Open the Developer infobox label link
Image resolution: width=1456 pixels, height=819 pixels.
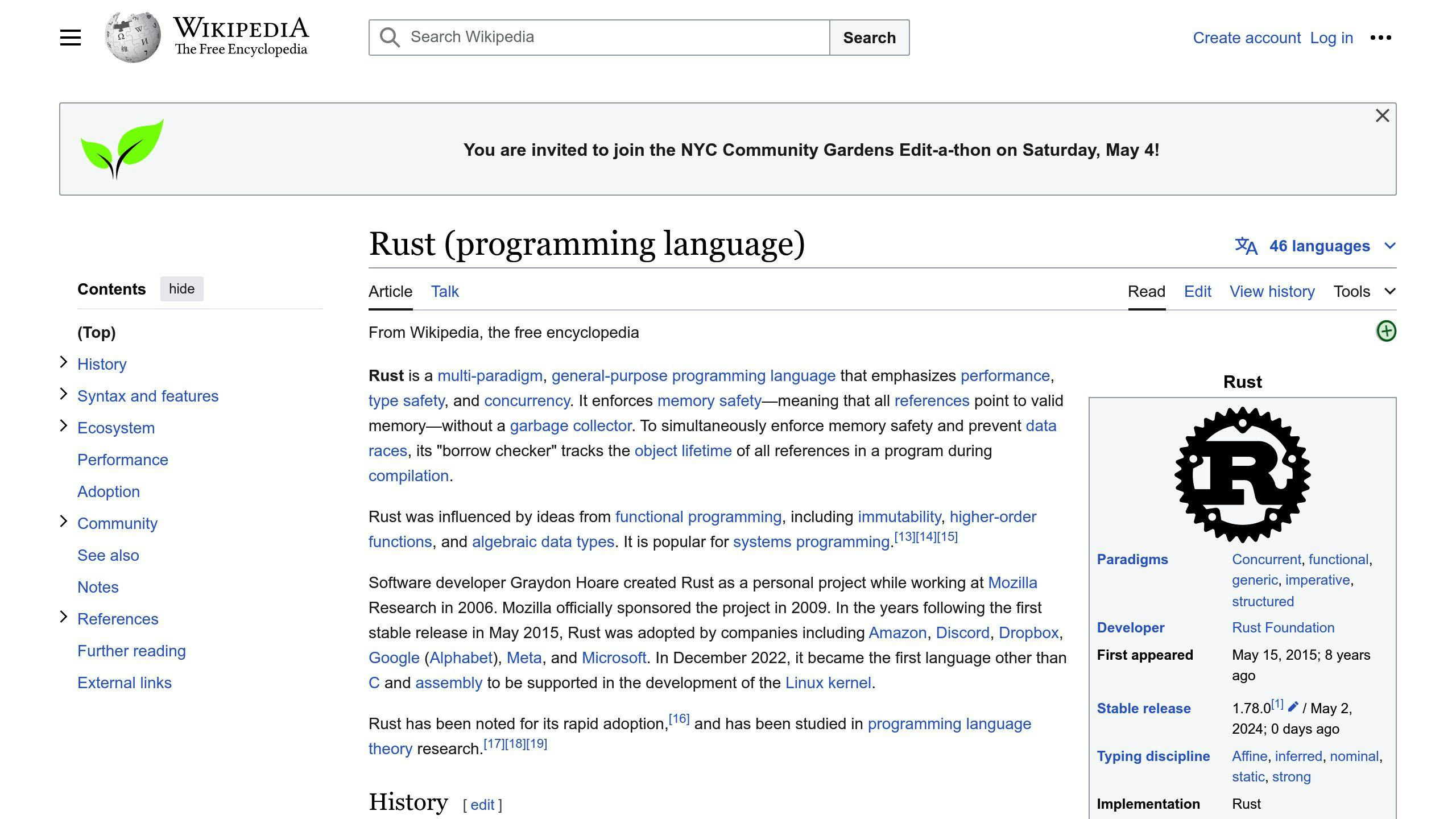(x=1130, y=628)
